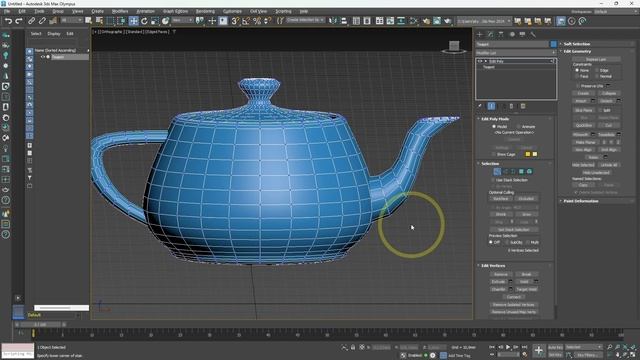Click the Unhide All button

609,165
